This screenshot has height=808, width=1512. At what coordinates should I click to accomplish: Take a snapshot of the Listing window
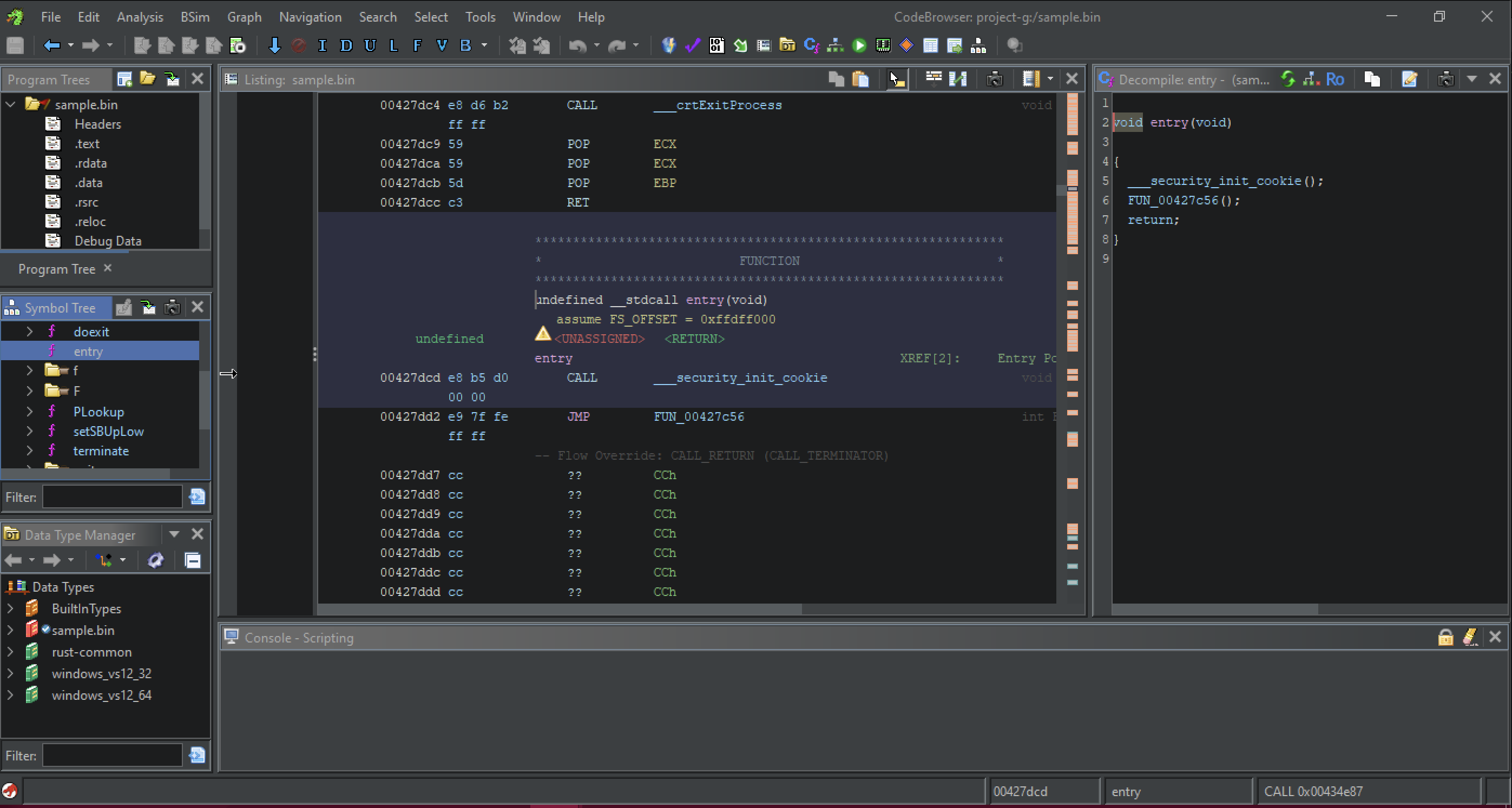[995, 78]
